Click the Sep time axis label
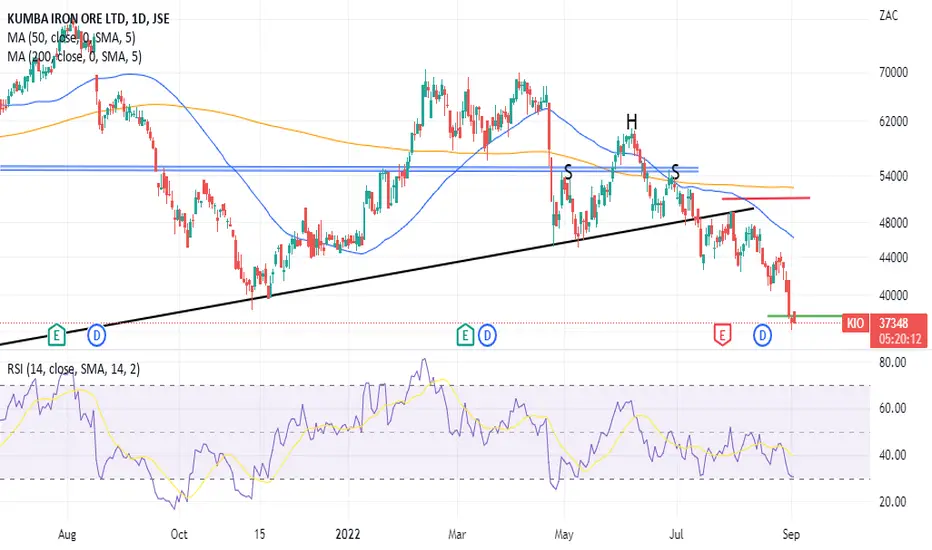932x550 pixels. pos(791,534)
